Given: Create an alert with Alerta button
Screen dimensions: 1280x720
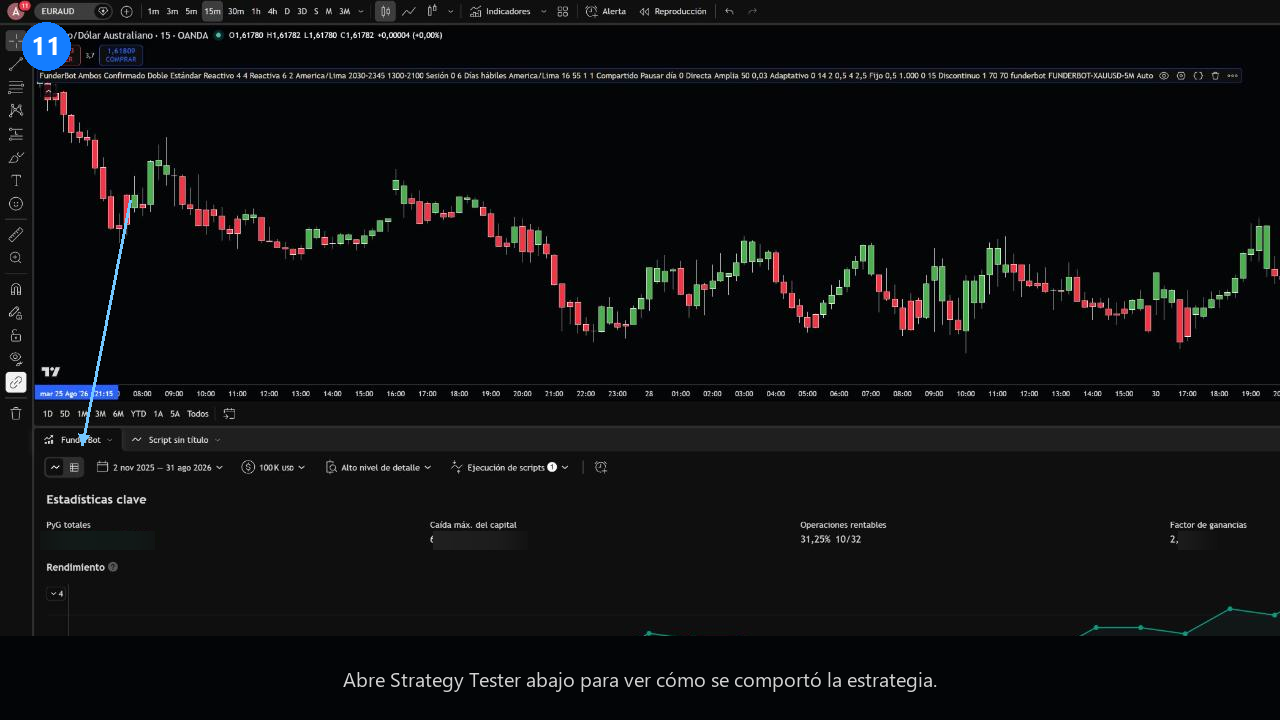Looking at the screenshot, I should [x=606, y=11].
